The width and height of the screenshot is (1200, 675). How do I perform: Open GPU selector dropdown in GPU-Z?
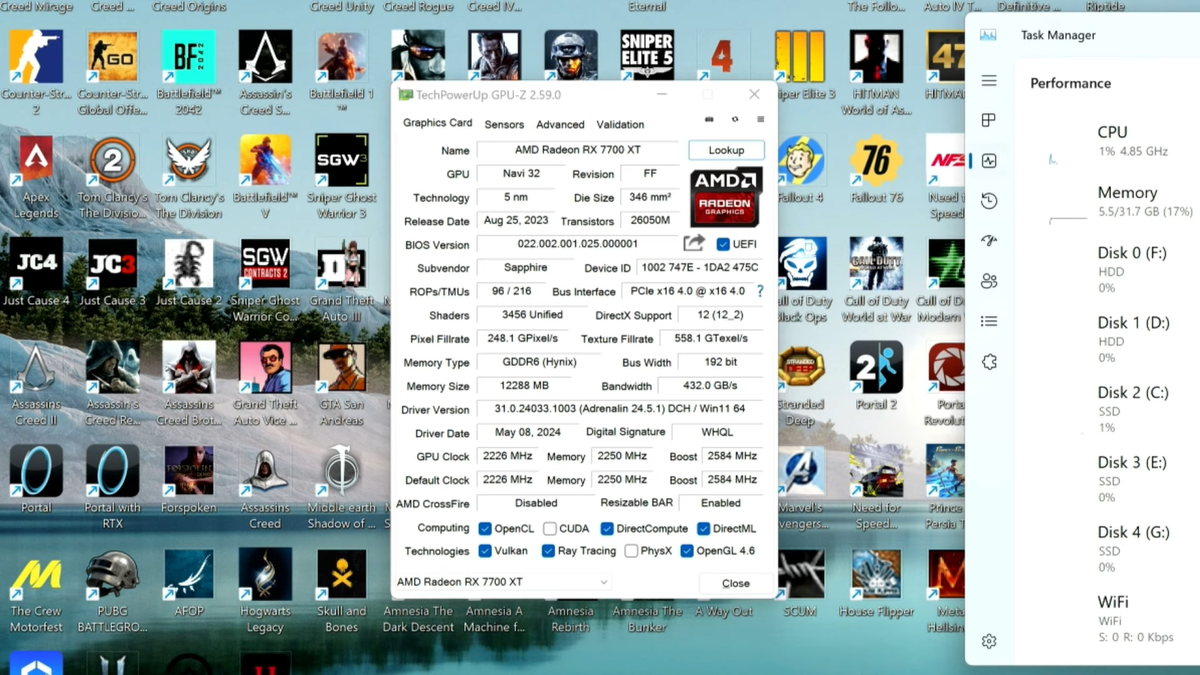click(503, 582)
